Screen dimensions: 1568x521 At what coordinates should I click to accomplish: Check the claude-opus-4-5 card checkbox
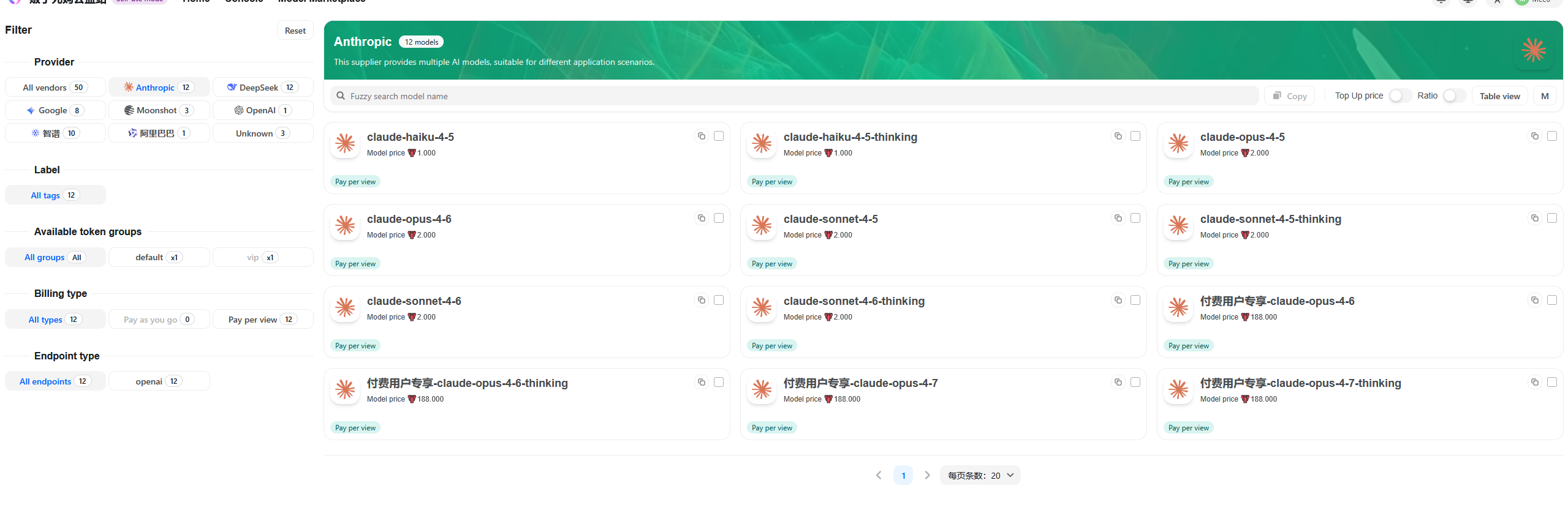1552,136
